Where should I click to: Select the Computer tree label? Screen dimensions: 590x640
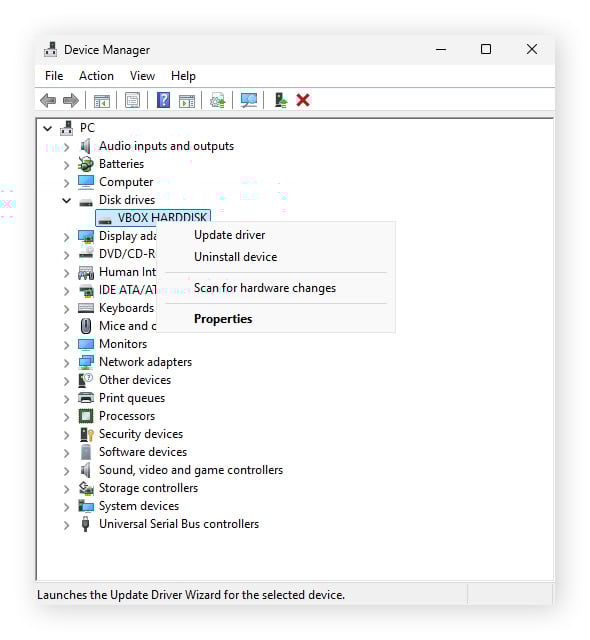(126, 182)
